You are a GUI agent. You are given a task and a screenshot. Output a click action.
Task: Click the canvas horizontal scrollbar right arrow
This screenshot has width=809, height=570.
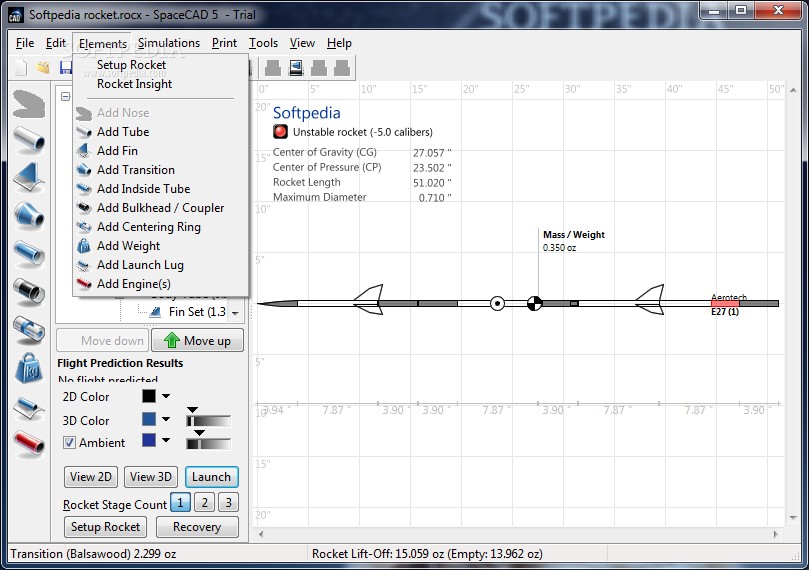coord(775,534)
